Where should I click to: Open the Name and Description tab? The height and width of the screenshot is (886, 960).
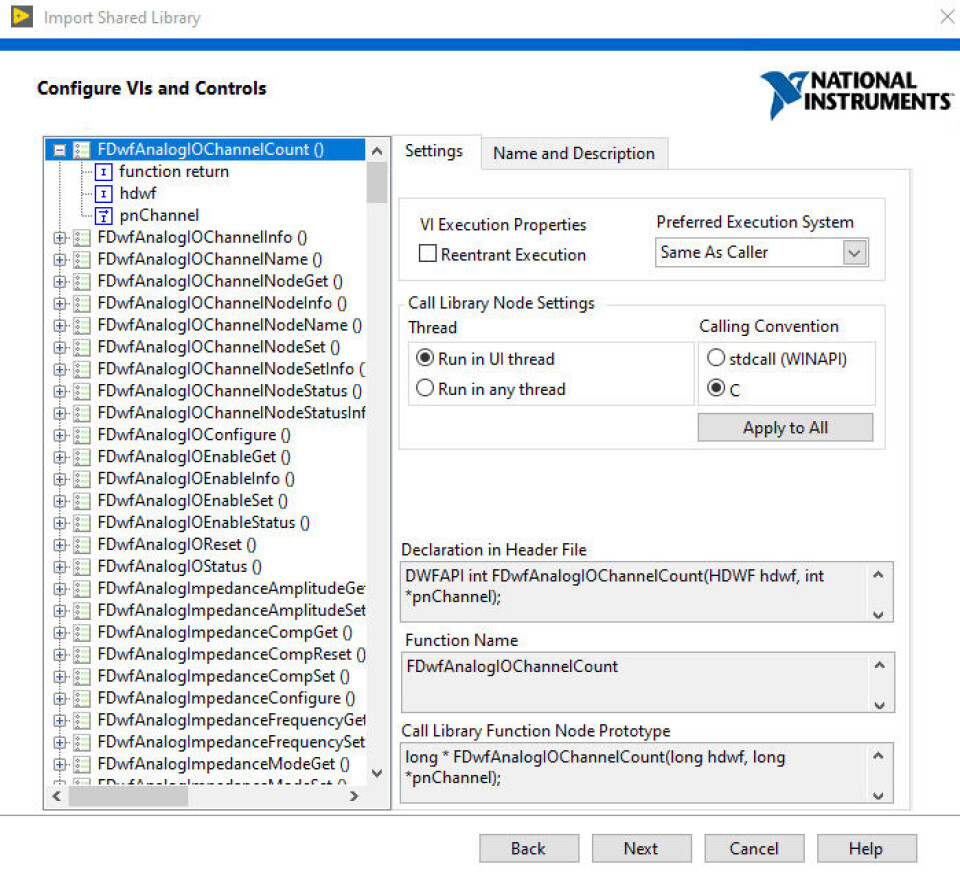(574, 153)
